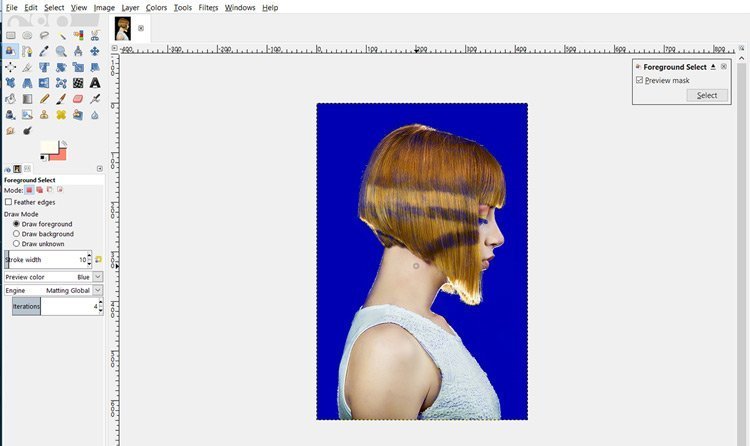Viewport: 750px width, 446px height.
Task: Set Mode to add to selection
Action: click(x=39, y=190)
